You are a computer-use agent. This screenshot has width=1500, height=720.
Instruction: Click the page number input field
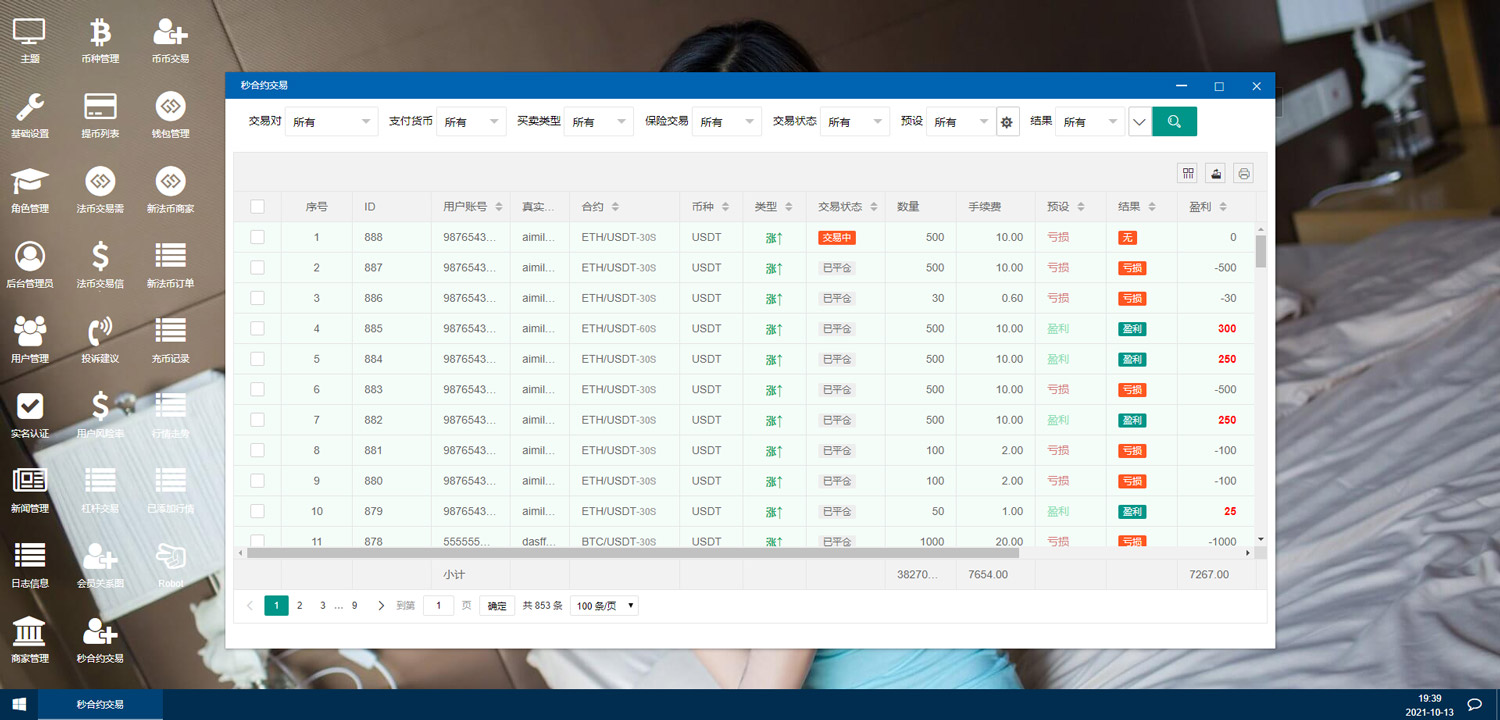click(438, 606)
